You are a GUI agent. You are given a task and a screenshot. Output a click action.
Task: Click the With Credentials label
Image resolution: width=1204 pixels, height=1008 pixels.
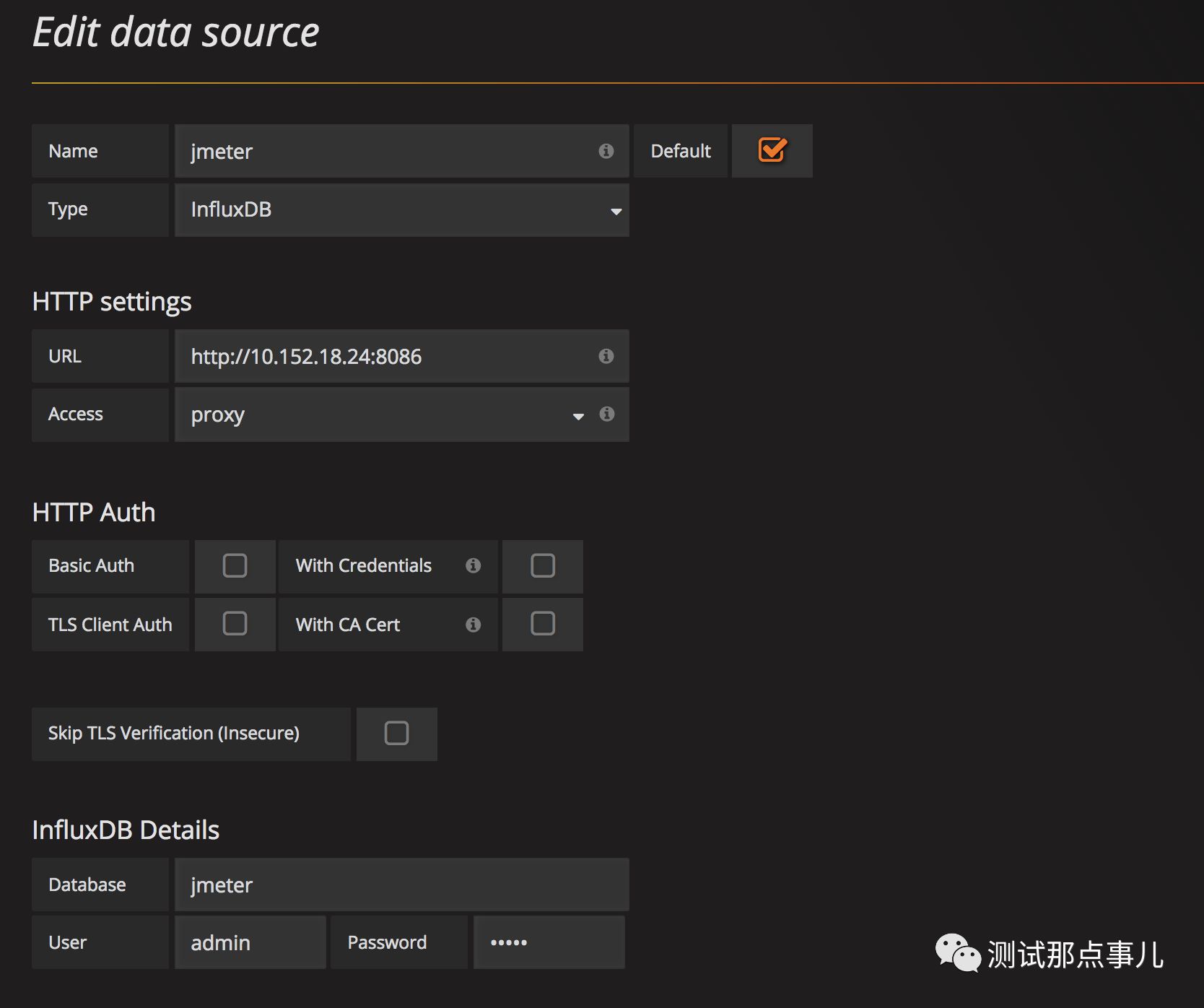(364, 565)
